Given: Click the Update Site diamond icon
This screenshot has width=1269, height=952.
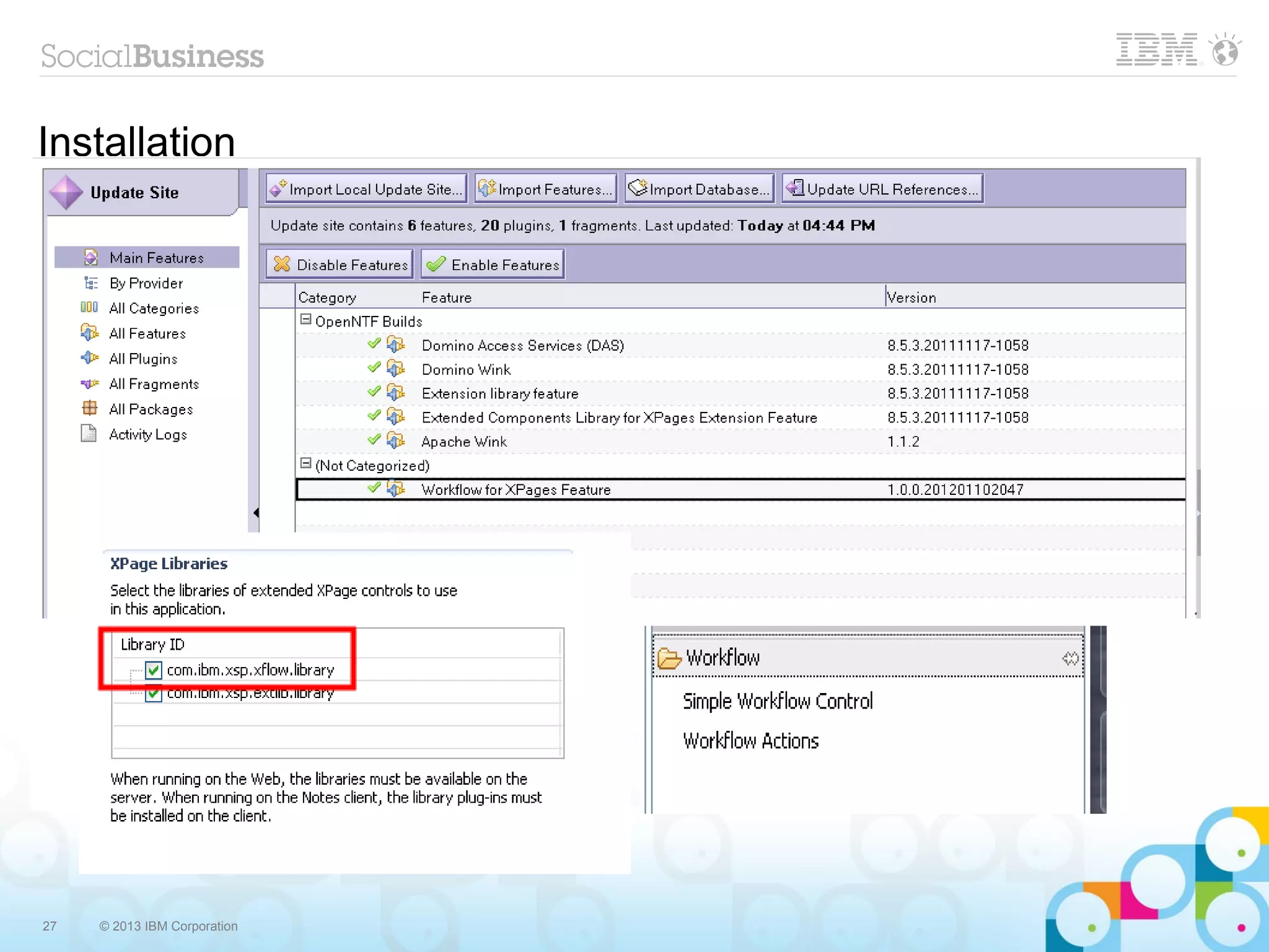Looking at the screenshot, I should (x=66, y=193).
